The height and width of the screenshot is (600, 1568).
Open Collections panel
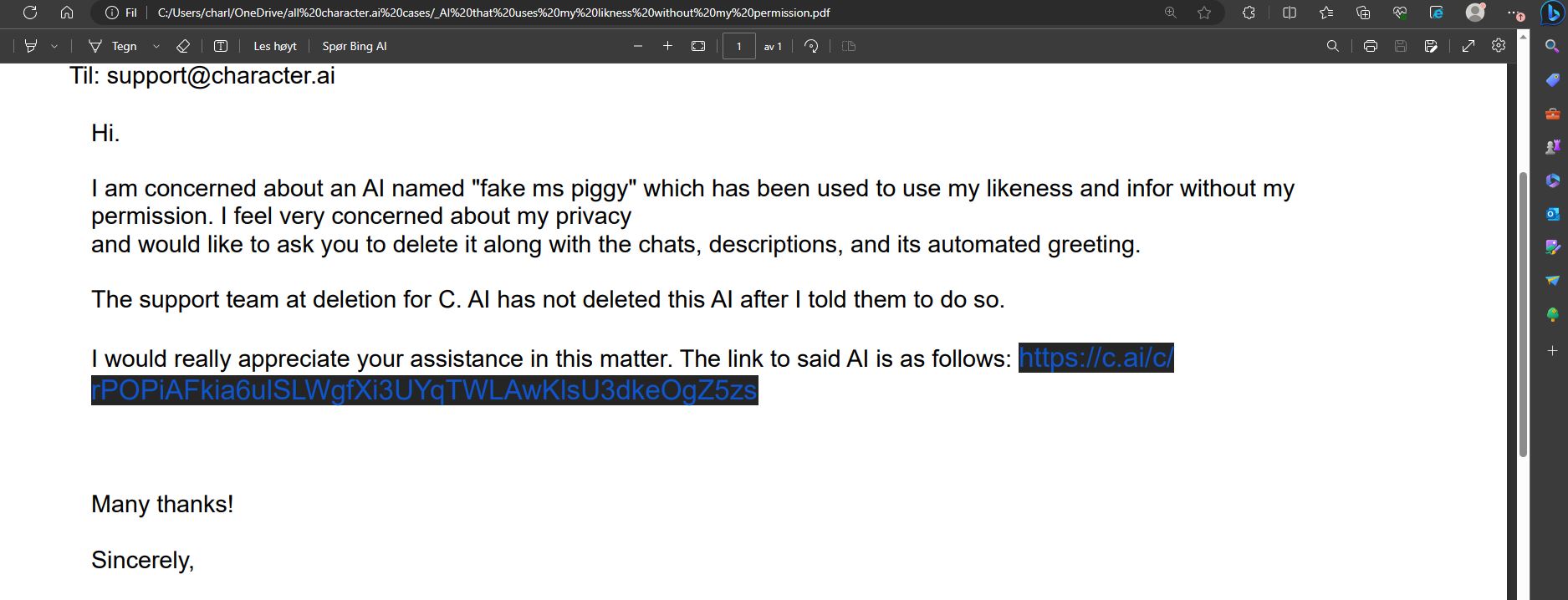point(1363,13)
